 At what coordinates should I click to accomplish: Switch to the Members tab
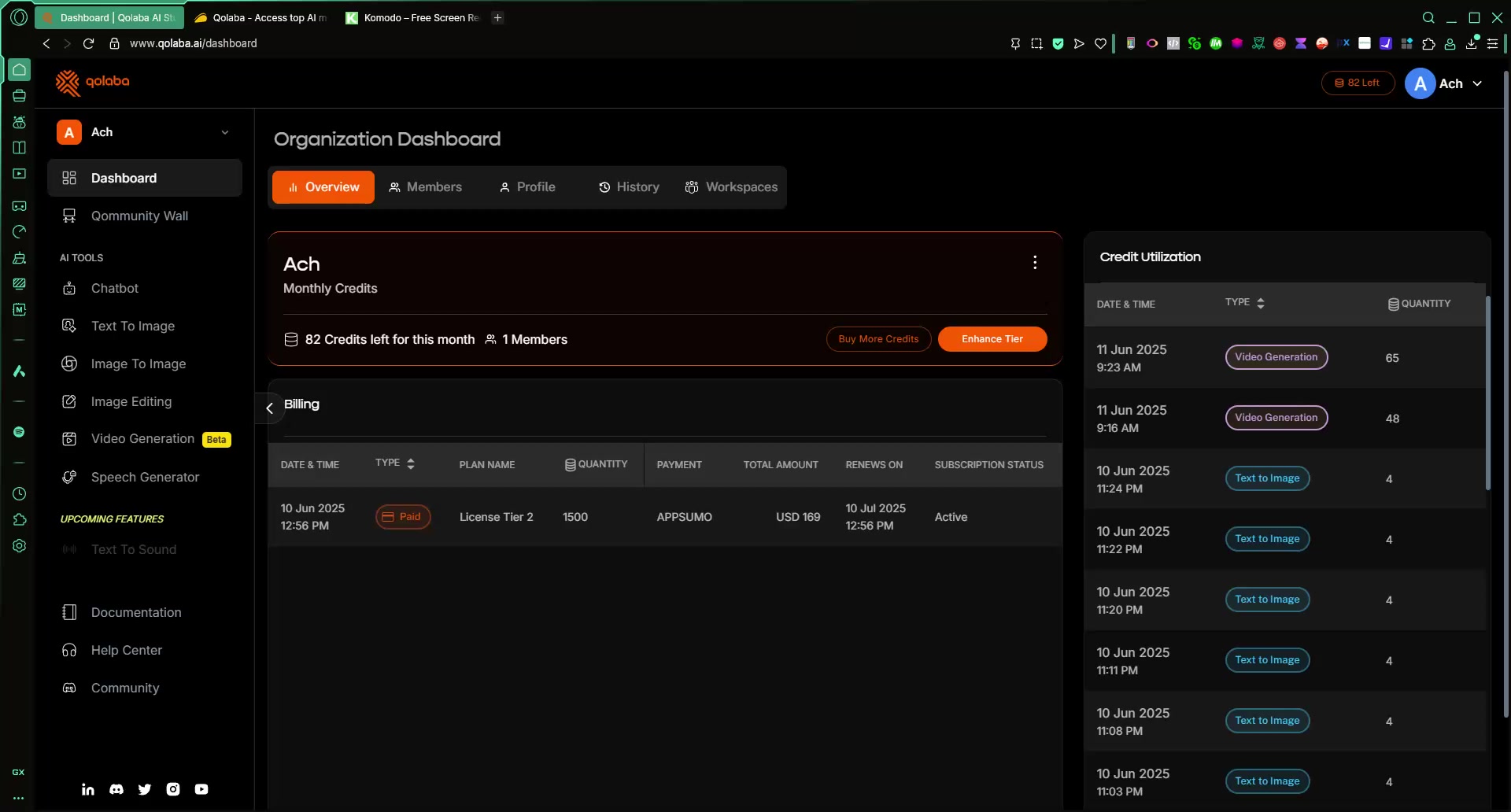425,187
